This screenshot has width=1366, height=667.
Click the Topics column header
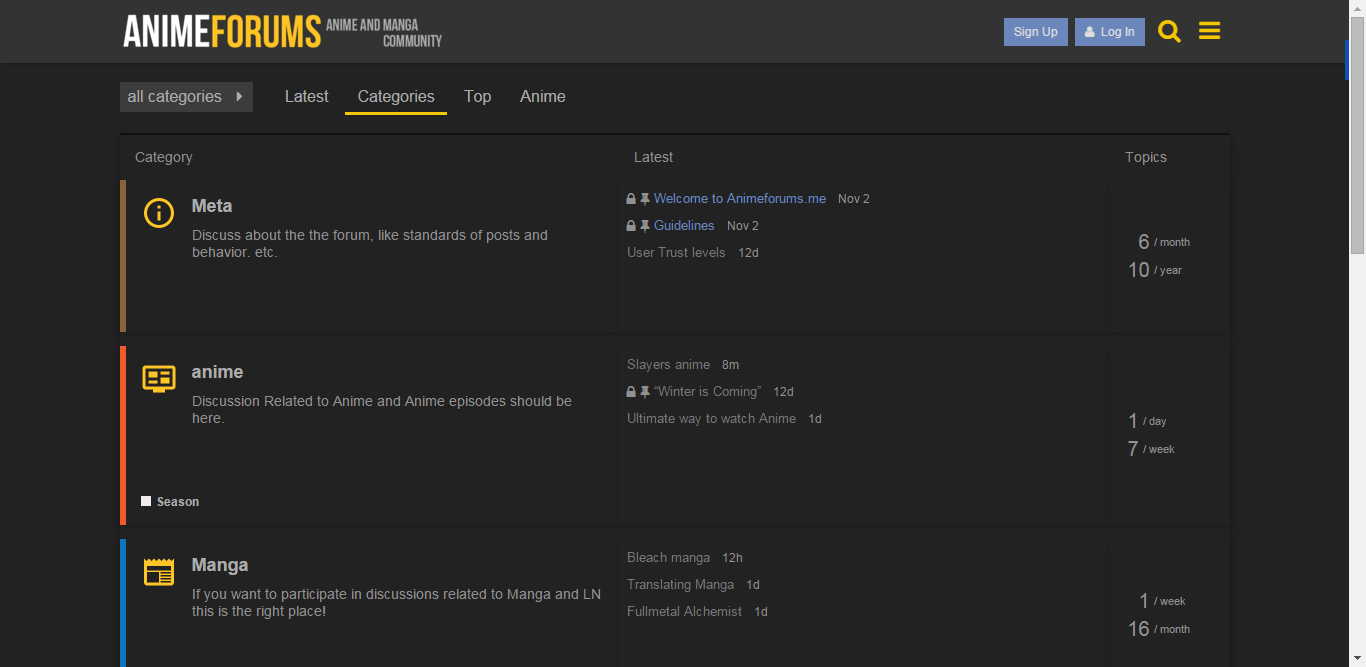point(1146,157)
